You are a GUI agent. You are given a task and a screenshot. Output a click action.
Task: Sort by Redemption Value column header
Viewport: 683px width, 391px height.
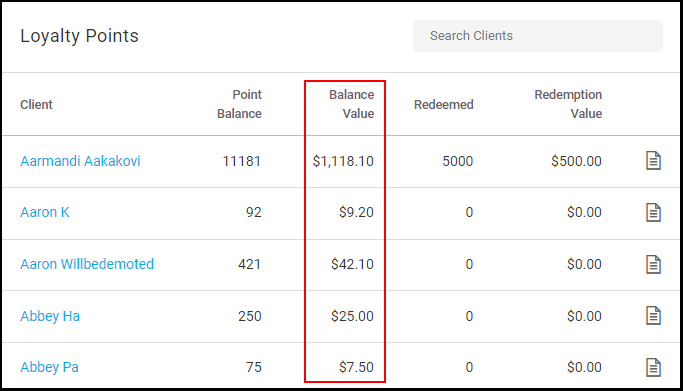pyautogui.click(x=568, y=104)
